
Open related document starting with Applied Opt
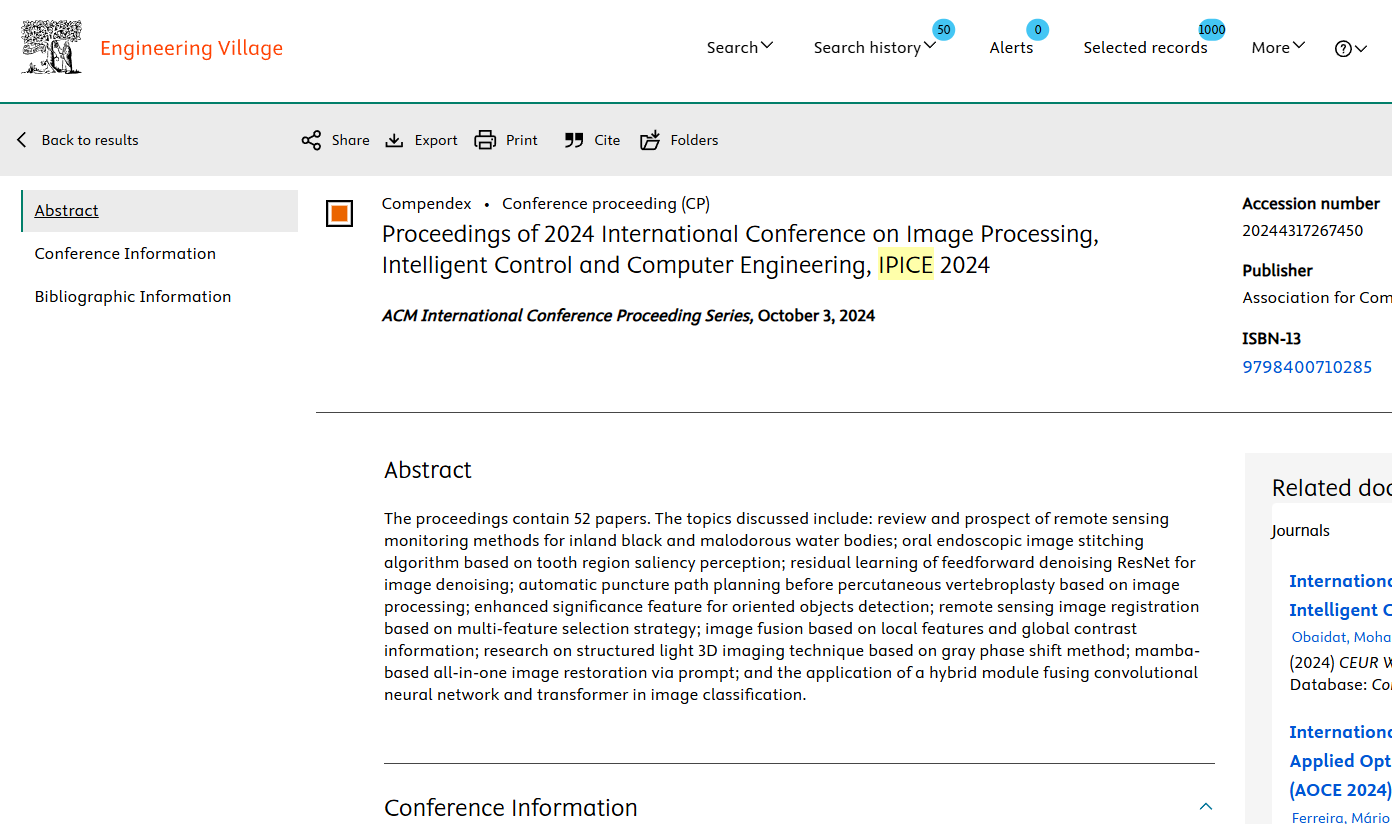click(x=1340, y=761)
